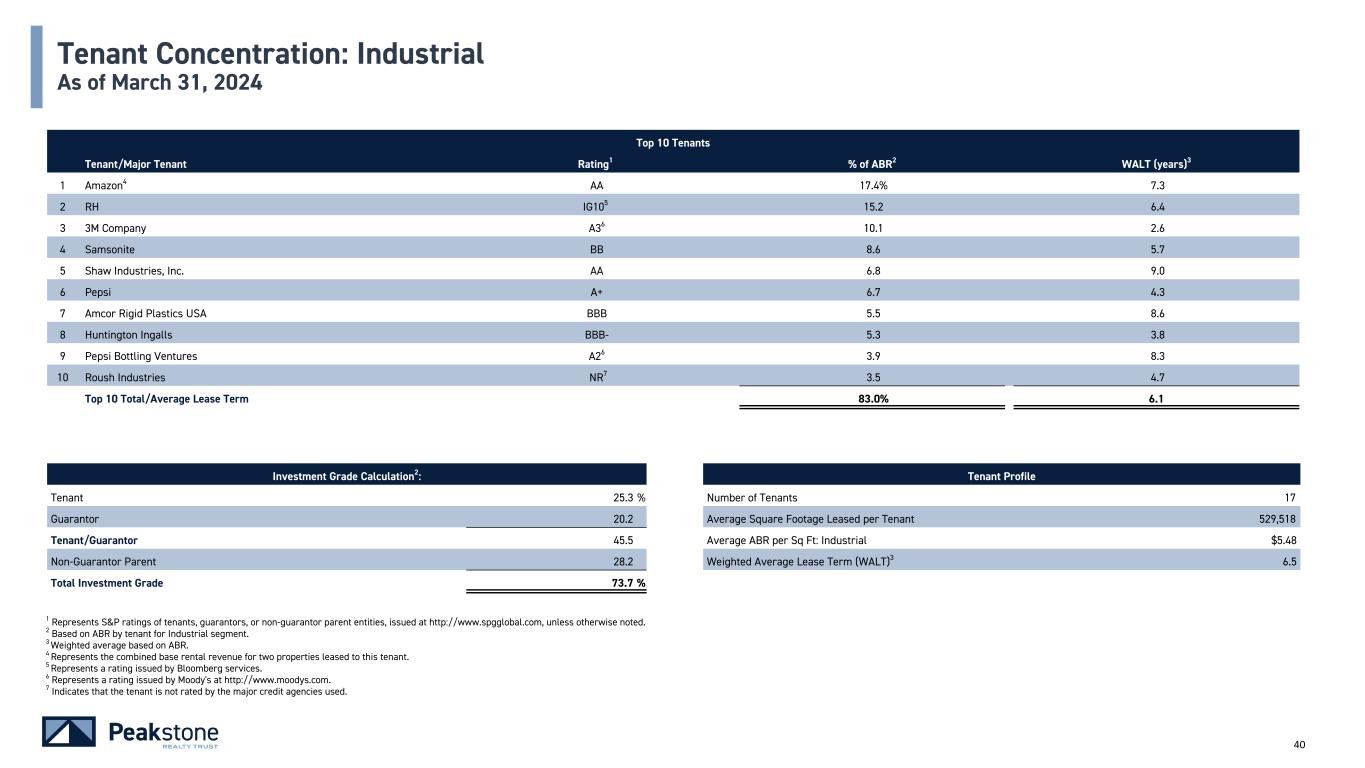Click the slide title Tenant Concentration: Industrial
The width and height of the screenshot is (1365, 768).
[270, 53]
